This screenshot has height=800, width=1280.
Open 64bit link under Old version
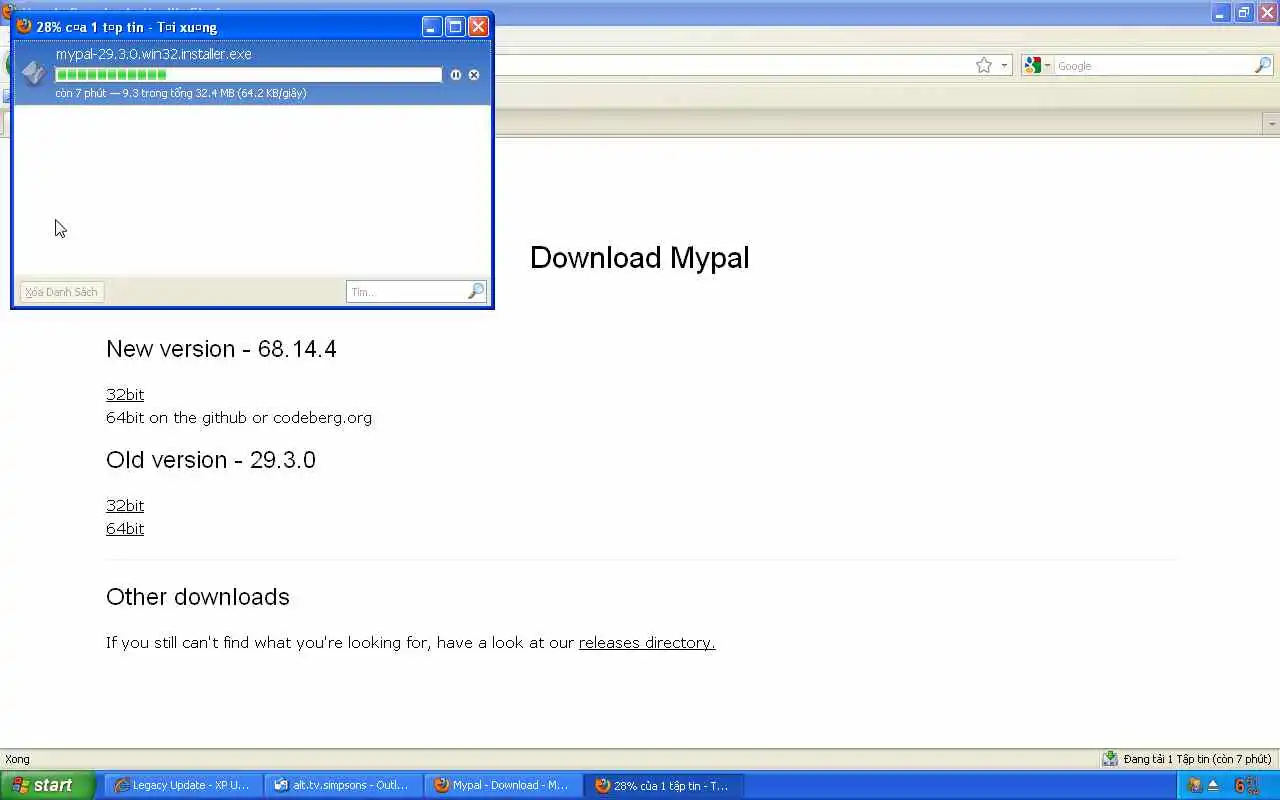(125, 528)
